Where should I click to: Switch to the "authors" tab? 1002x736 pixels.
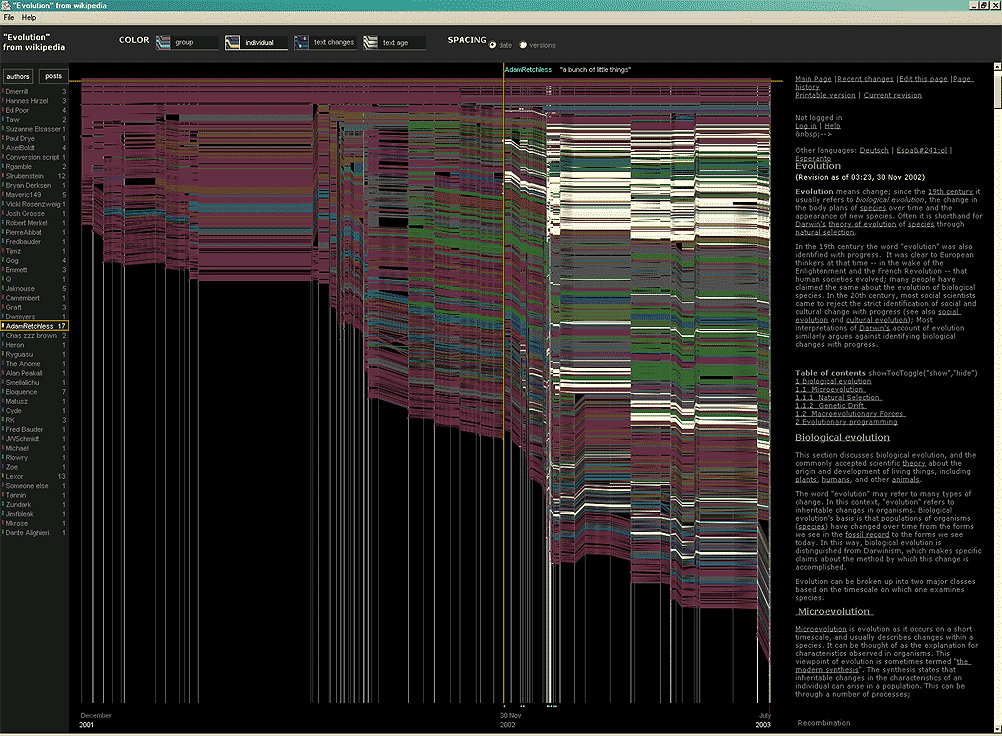pyautogui.click(x=18, y=75)
